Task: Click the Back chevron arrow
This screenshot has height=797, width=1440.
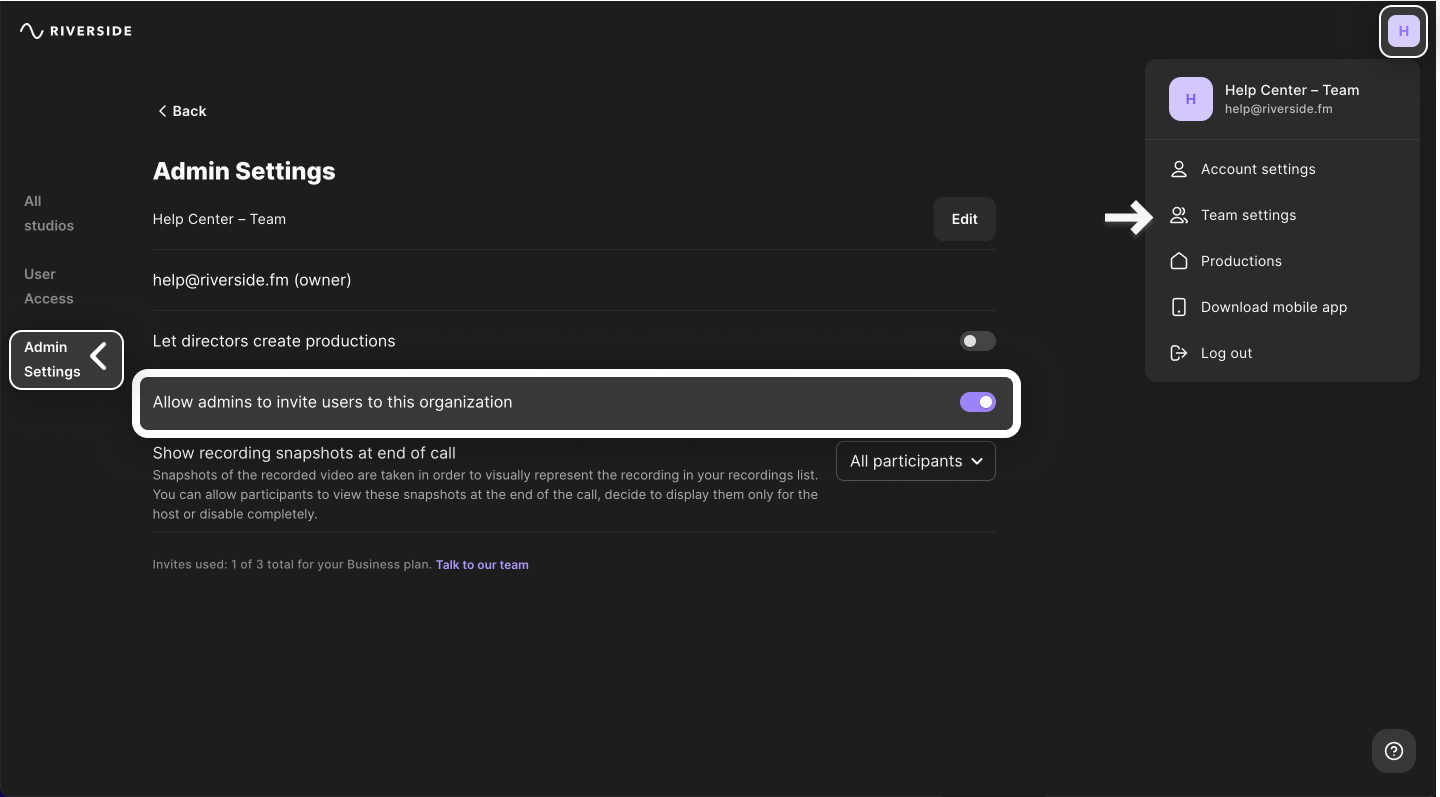Action: pyautogui.click(x=162, y=111)
